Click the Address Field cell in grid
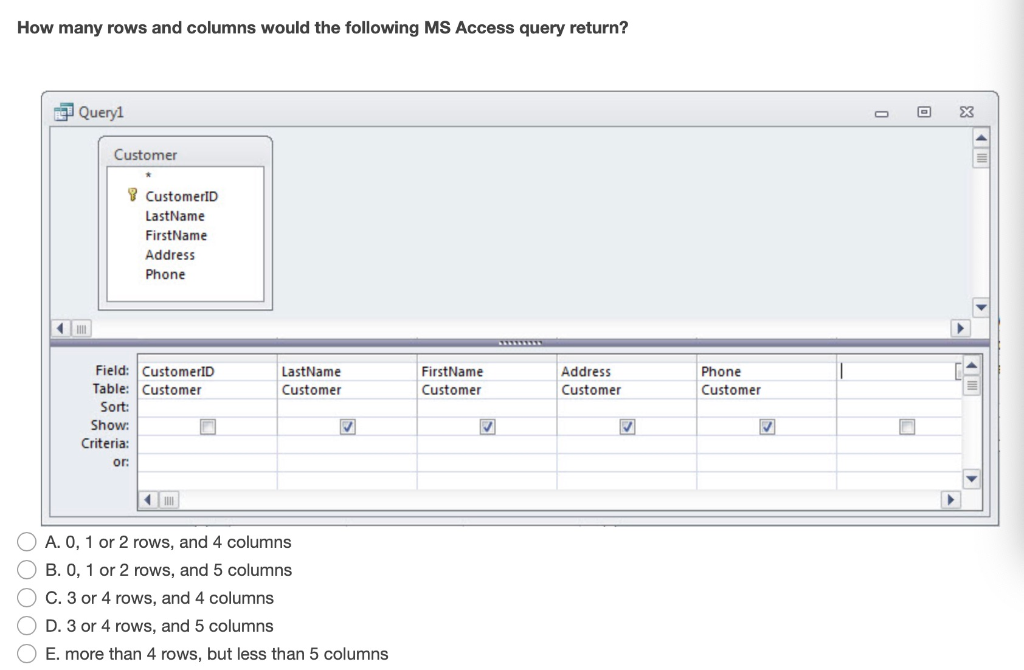The width and height of the screenshot is (1024, 670). pyautogui.click(x=627, y=372)
